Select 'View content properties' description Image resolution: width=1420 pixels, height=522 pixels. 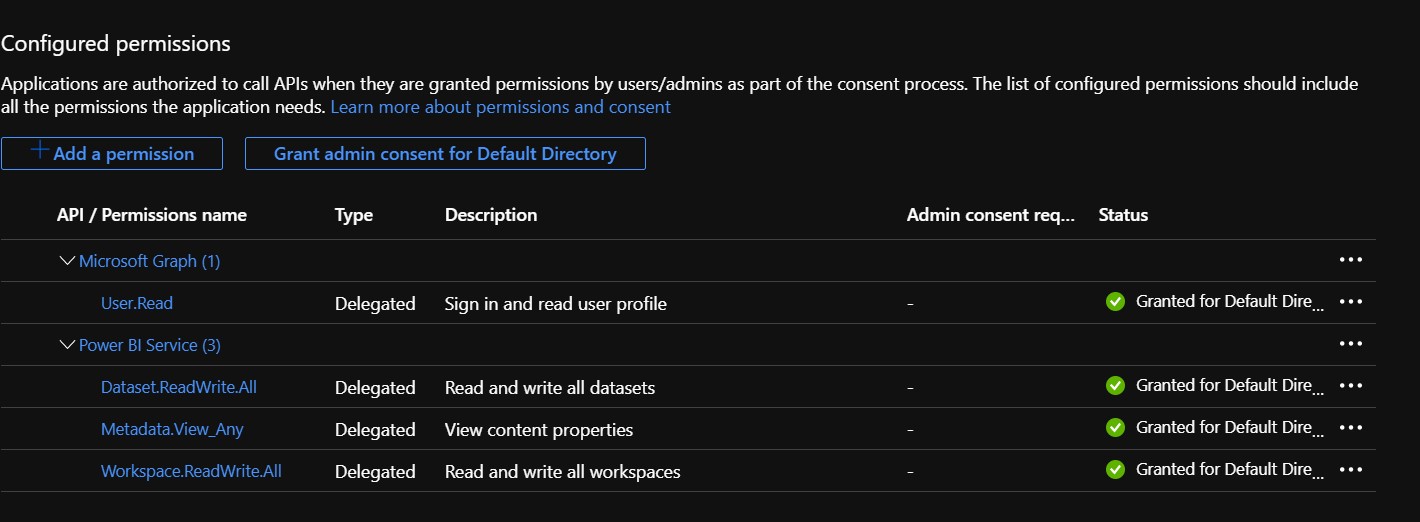click(x=539, y=429)
